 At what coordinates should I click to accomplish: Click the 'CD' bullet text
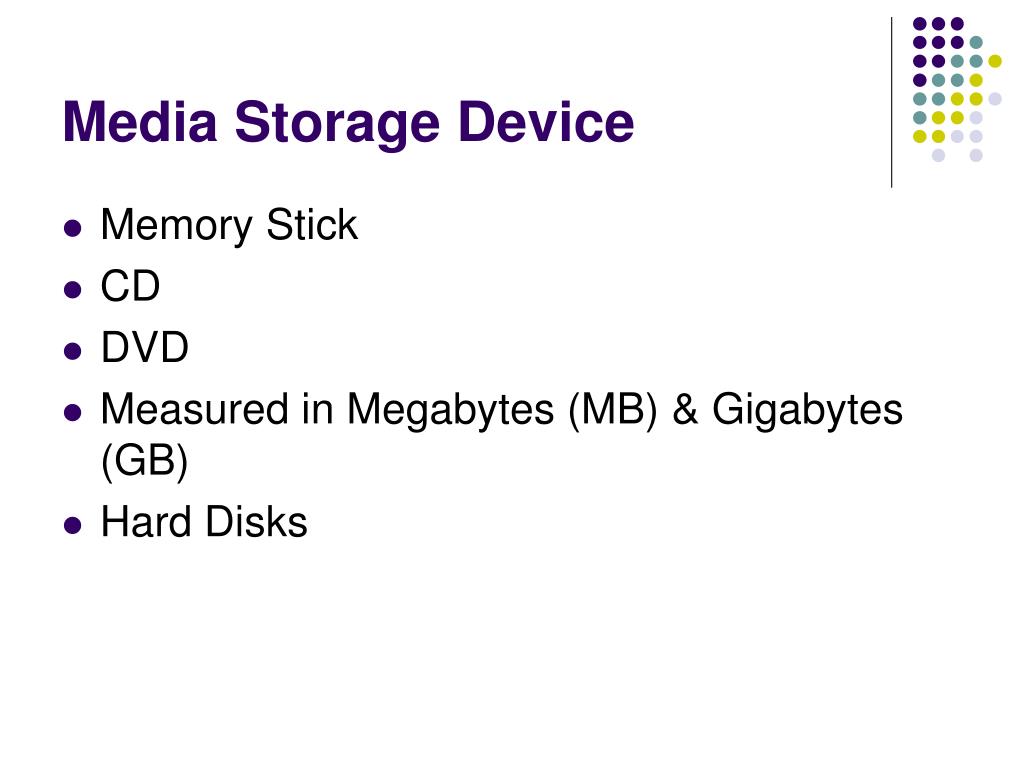coord(130,286)
